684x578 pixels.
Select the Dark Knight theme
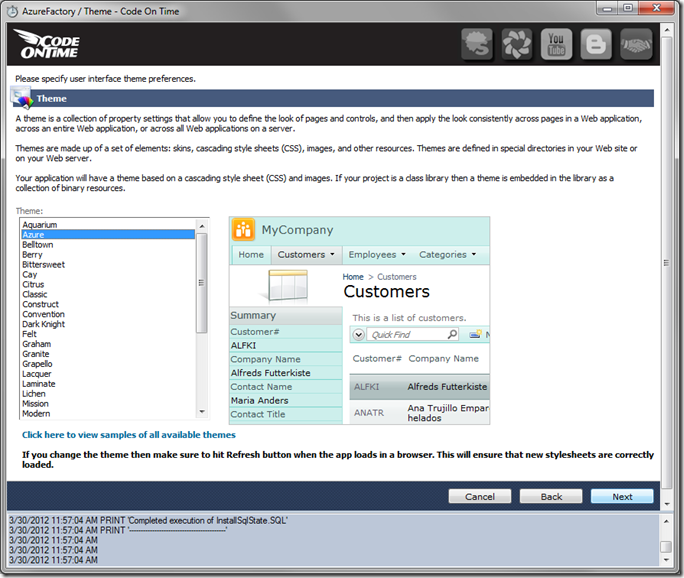(108, 324)
